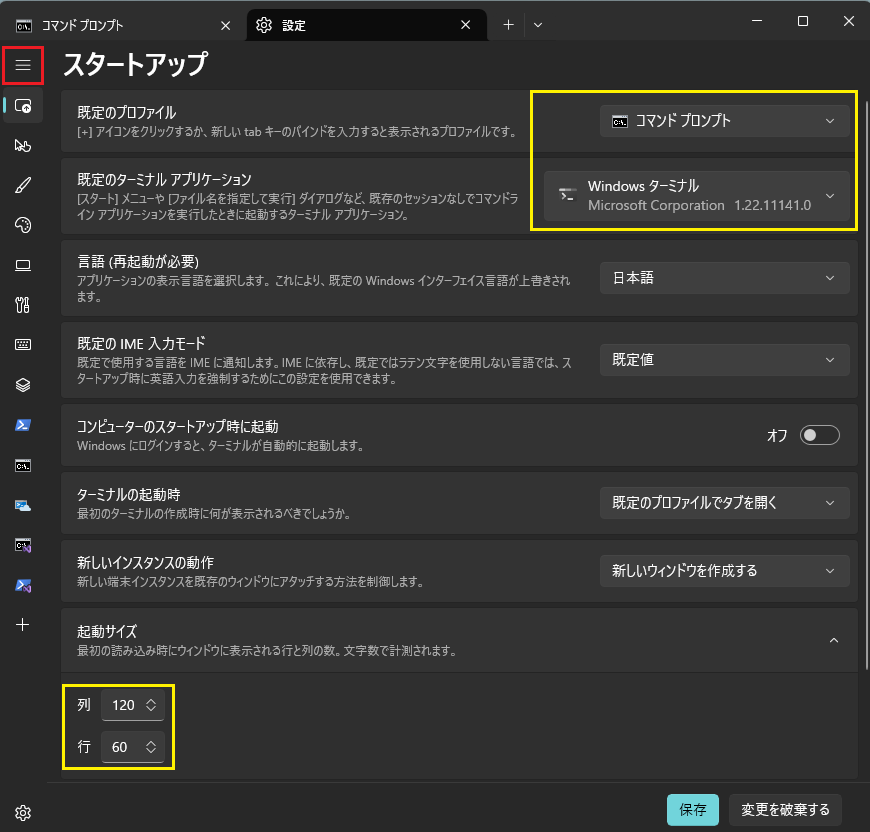Screen dimensions: 870x832
Task: Open the hamburger navigation menu
Action: coord(23,65)
